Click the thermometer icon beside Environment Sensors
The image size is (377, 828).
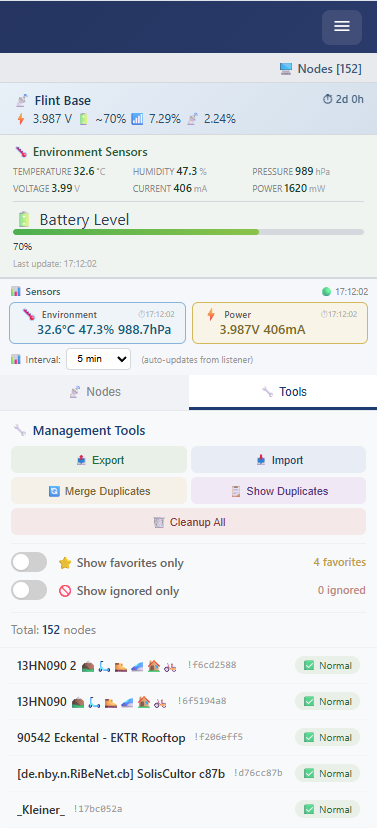tap(21, 152)
